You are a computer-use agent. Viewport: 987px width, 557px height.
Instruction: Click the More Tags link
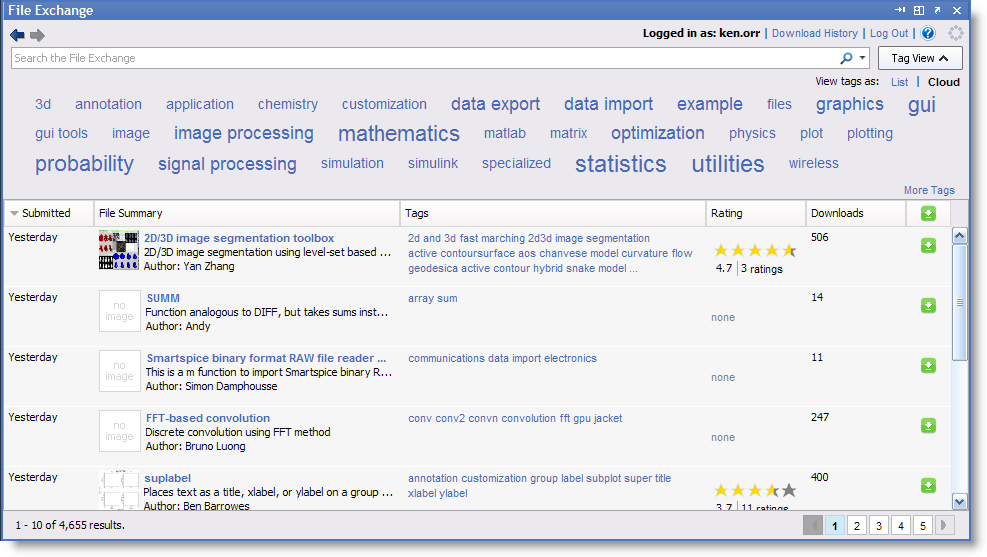tap(929, 190)
